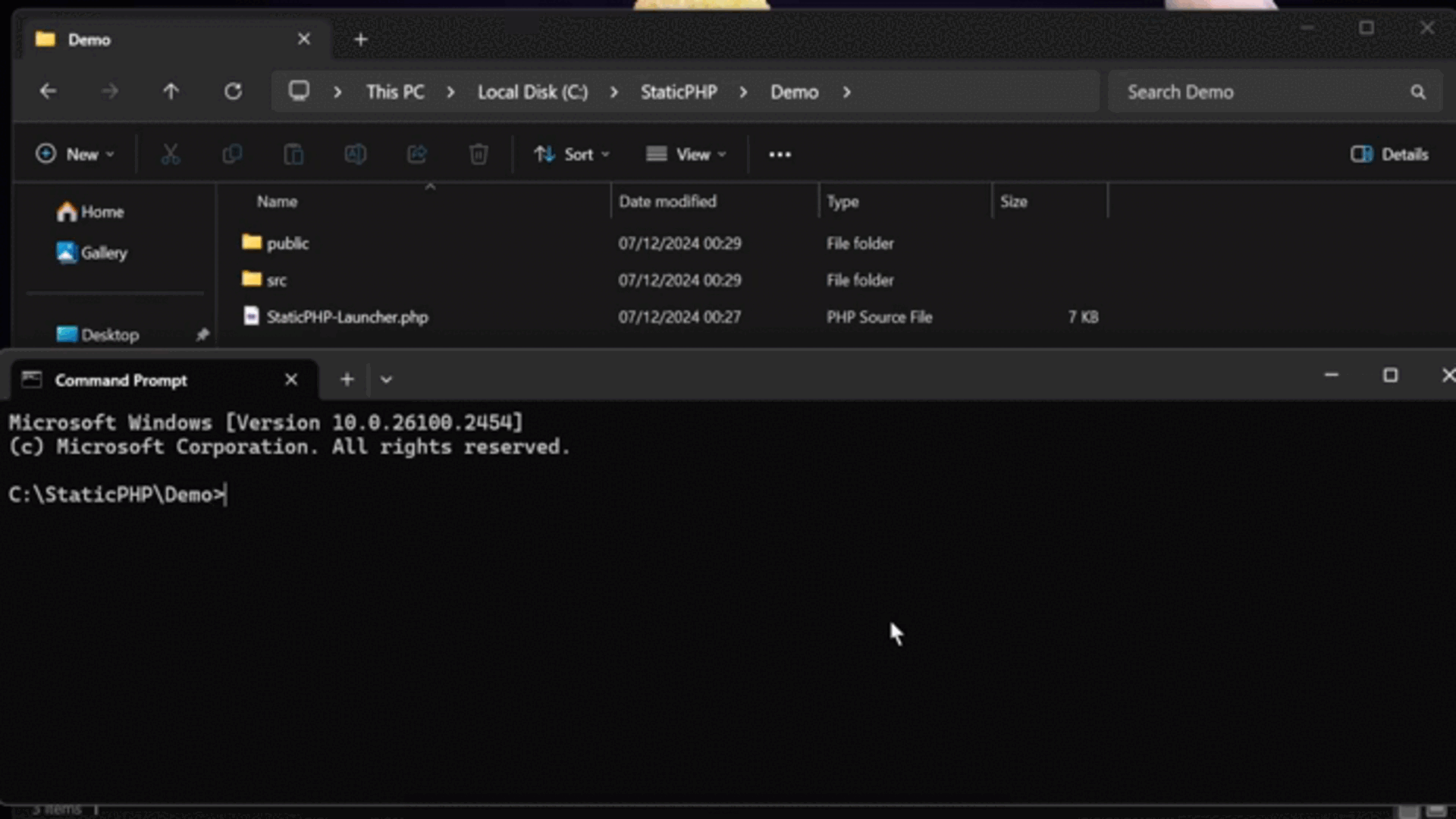The image size is (1456, 819).
Task: Expand the New item dropdown
Action: click(x=75, y=155)
